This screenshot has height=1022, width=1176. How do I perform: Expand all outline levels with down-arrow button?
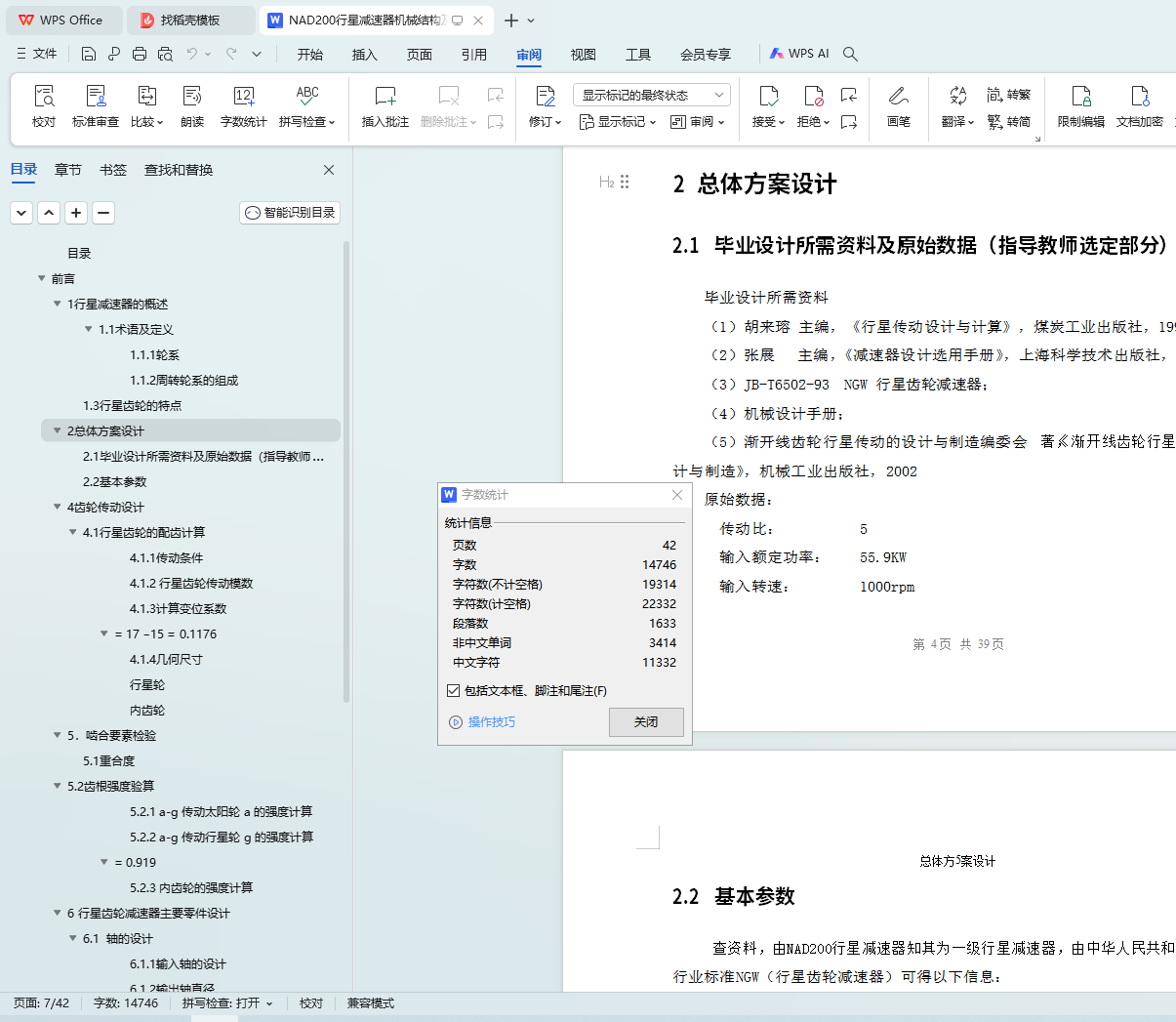tap(21, 213)
